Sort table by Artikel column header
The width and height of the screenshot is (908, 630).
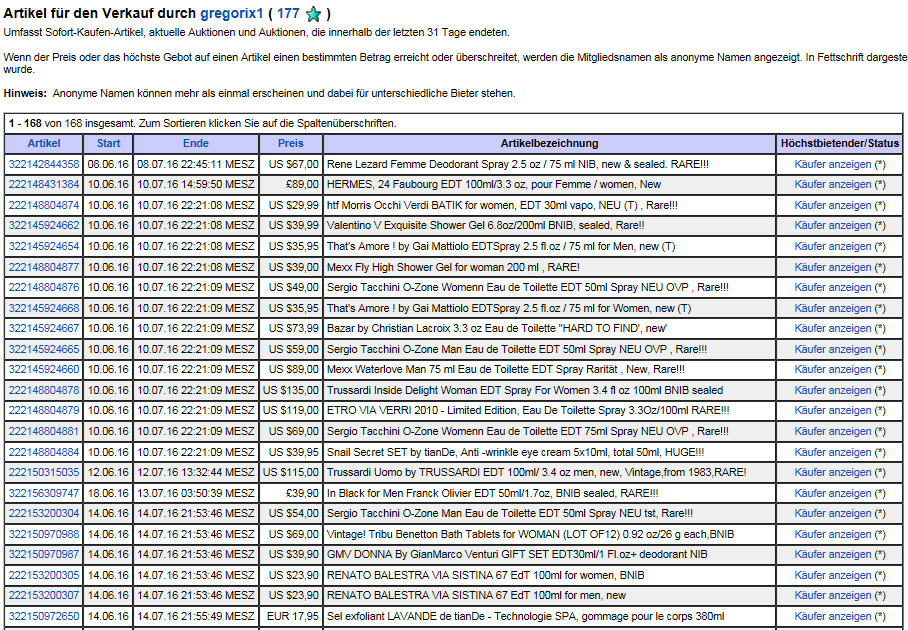43,144
